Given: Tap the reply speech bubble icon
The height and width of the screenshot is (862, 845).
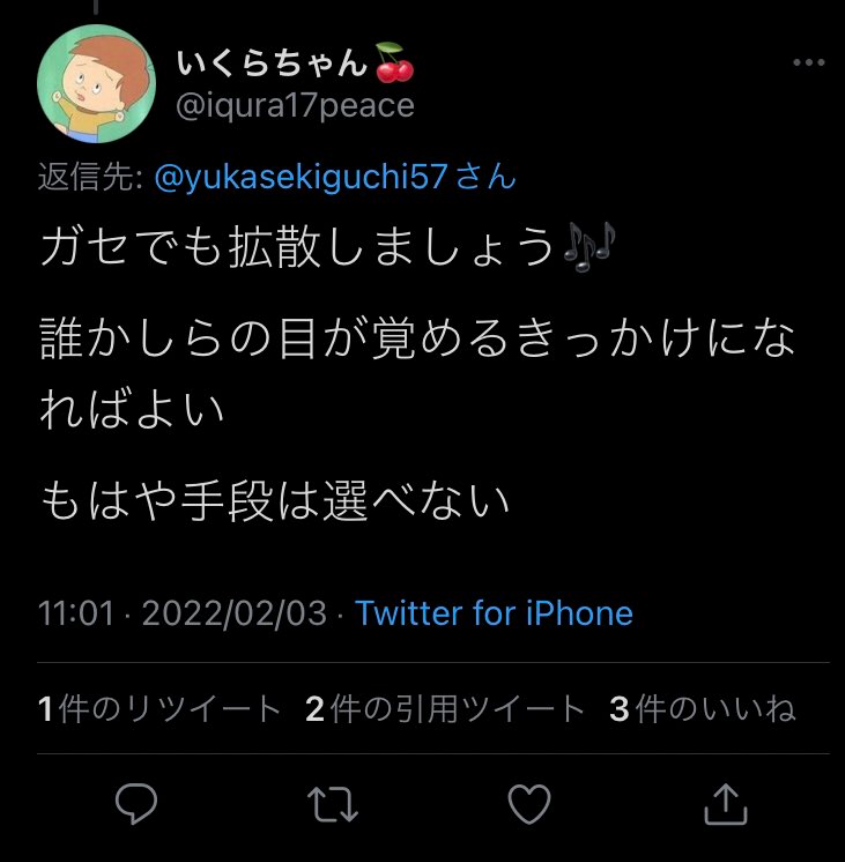Looking at the screenshot, I should 136,804.
